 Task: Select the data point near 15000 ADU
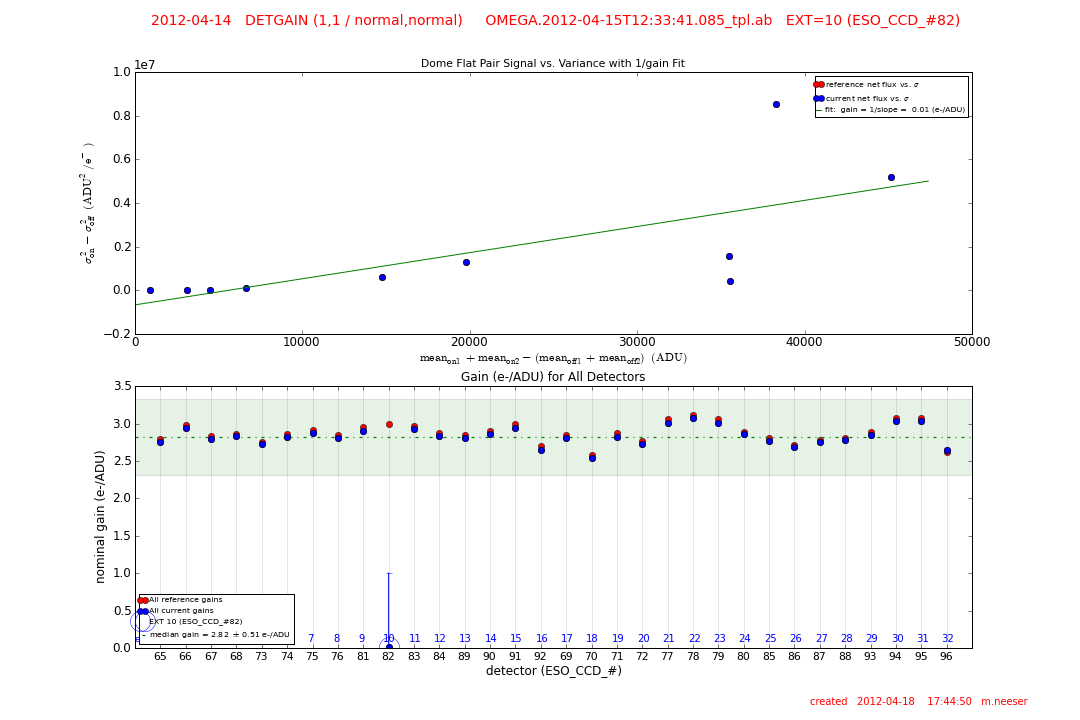pyautogui.click(x=382, y=277)
